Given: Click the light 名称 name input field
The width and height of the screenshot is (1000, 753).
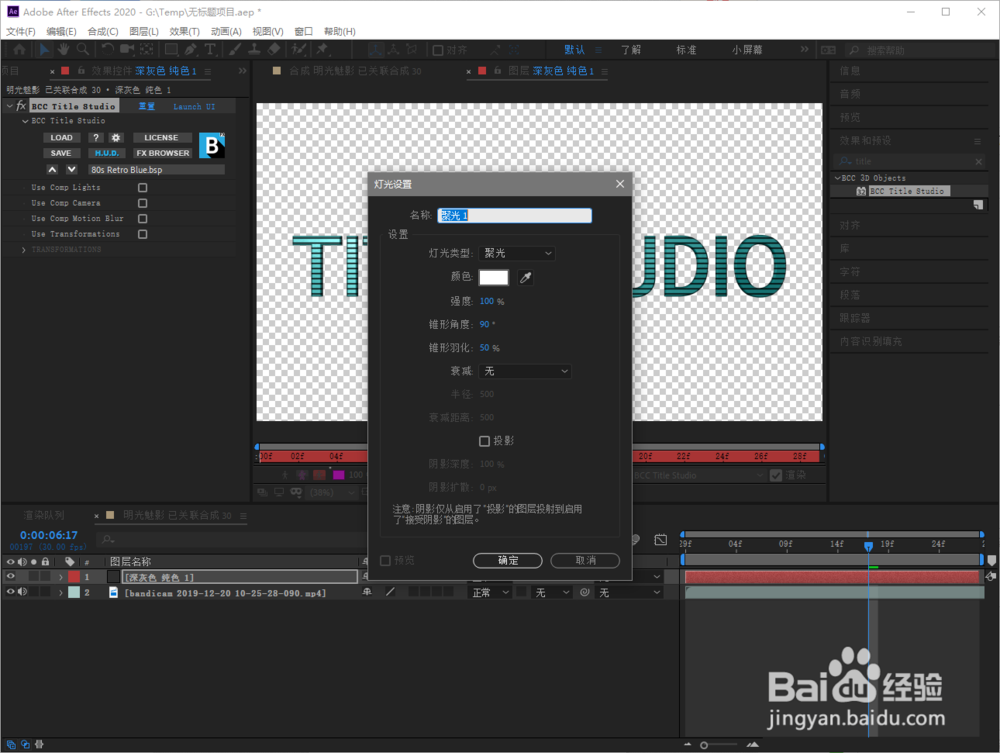Looking at the screenshot, I should (514, 216).
